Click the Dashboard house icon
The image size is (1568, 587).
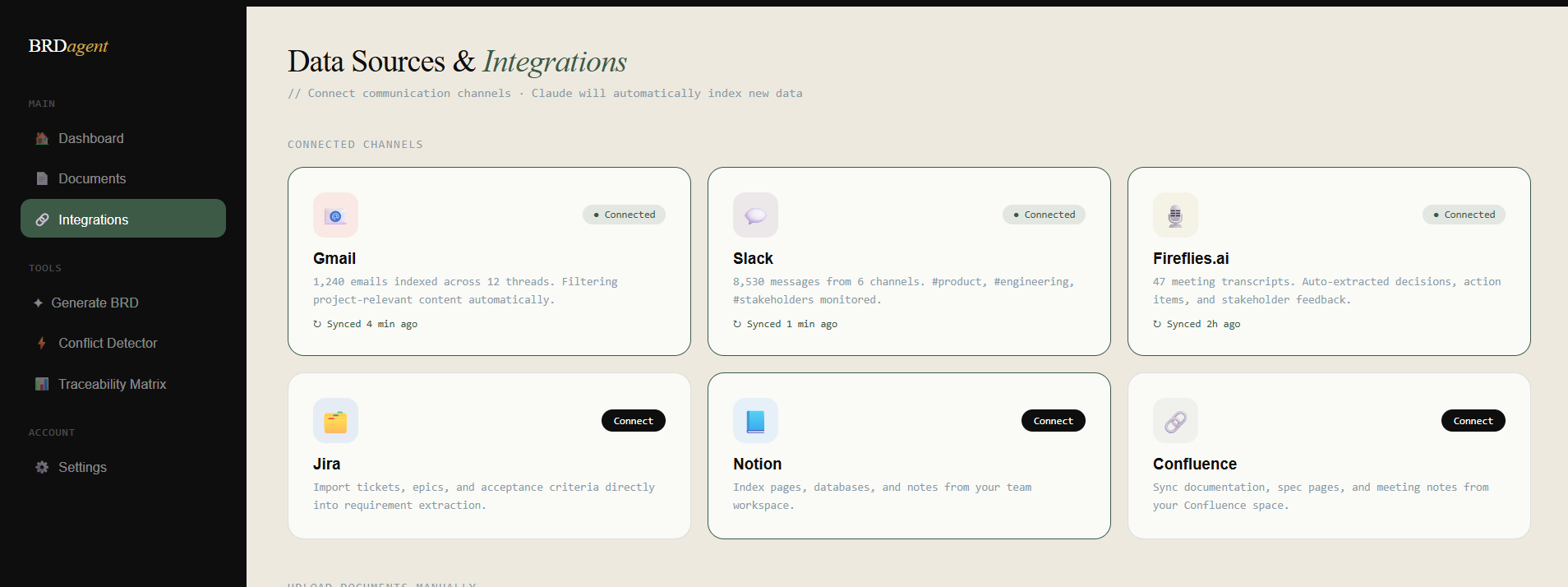coord(42,138)
